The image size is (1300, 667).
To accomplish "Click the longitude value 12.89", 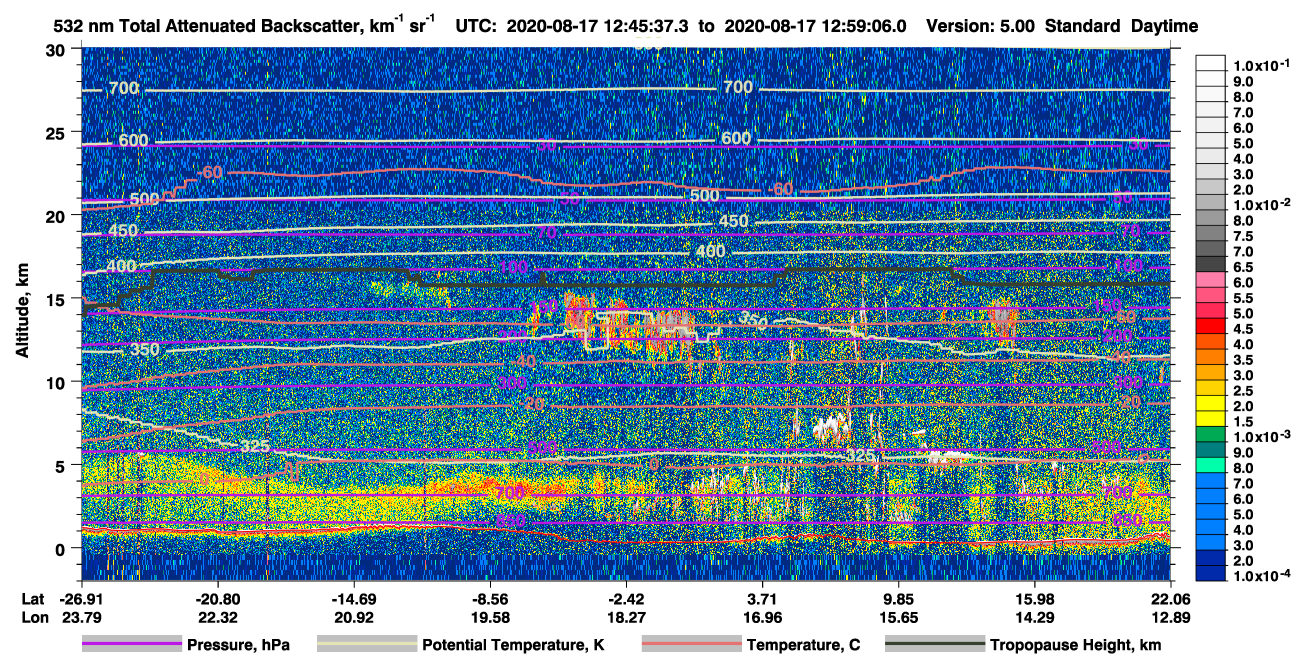I will tap(1170, 617).
